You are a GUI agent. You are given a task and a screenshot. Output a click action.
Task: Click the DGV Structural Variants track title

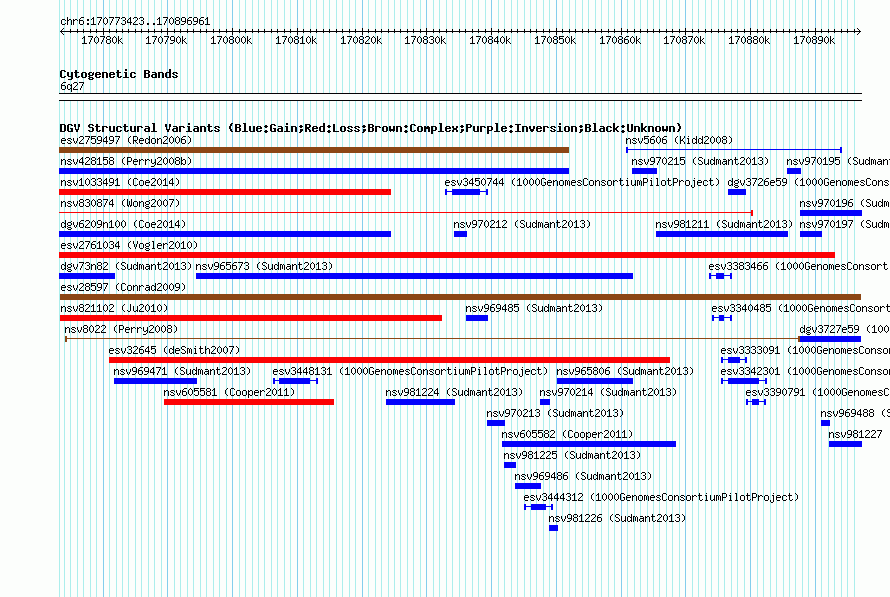(x=371, y=128)
